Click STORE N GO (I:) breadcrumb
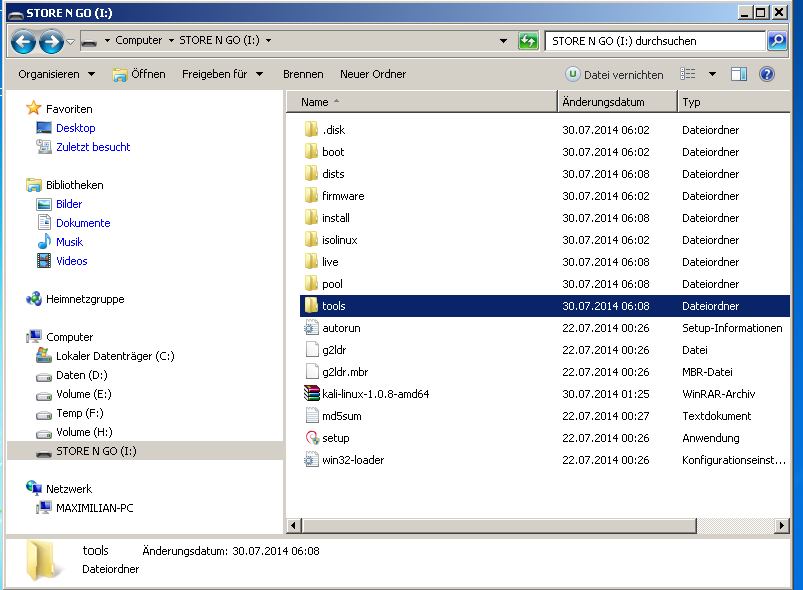Image resolution: width=803 pixels, height=590 pixels. click(x=219, y=40)
